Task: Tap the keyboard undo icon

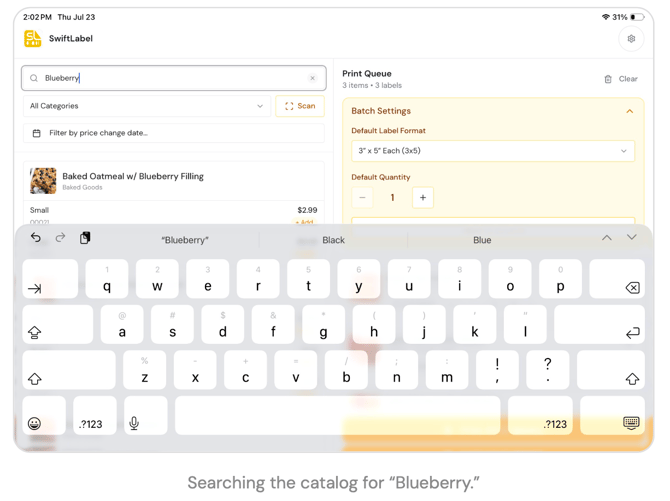Action: click(36, 238)
